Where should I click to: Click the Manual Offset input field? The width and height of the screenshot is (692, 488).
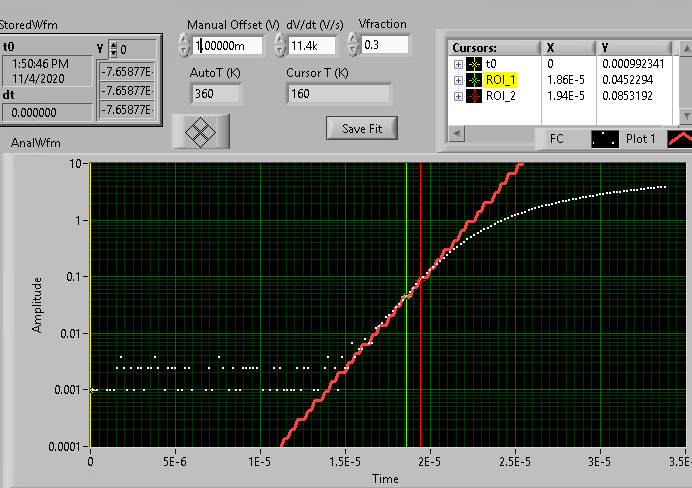click(228, 45)
